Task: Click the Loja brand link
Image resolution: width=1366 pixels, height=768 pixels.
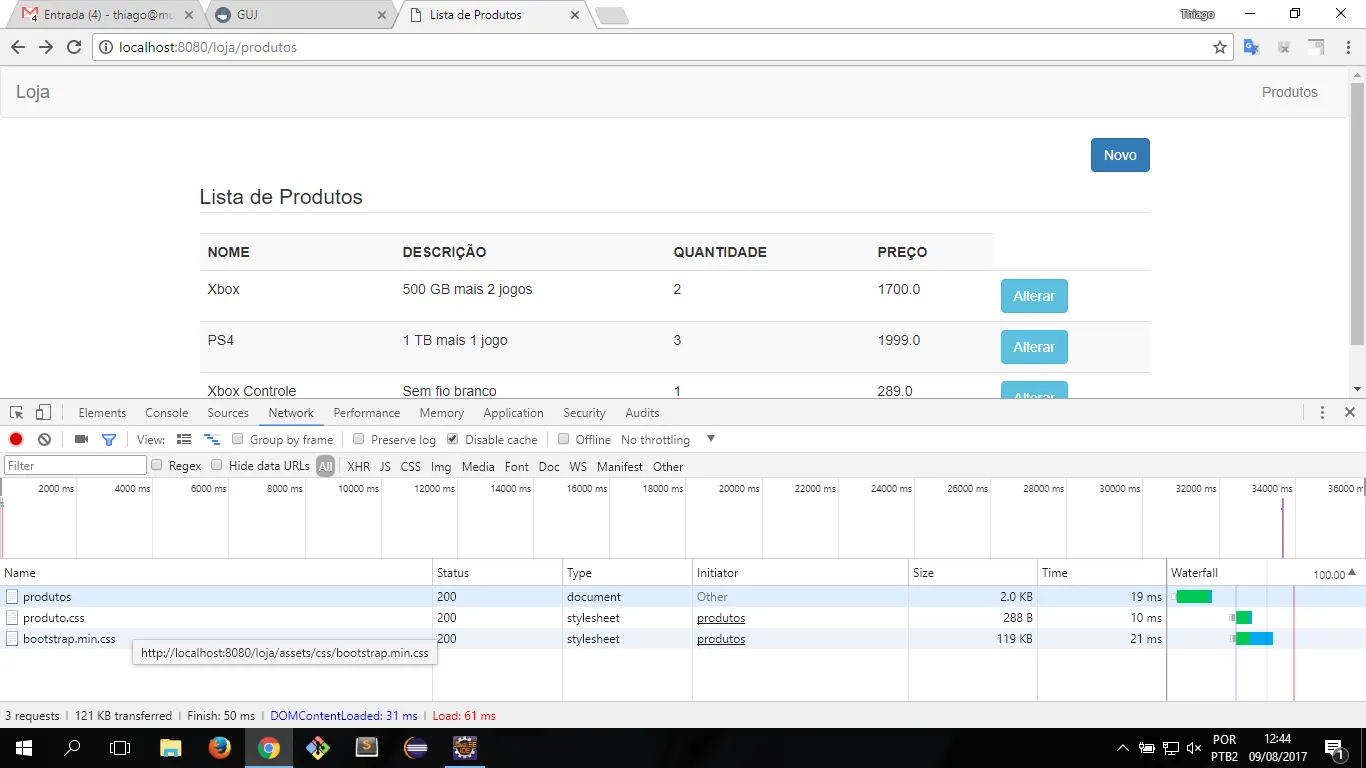Action: (33, 92)
